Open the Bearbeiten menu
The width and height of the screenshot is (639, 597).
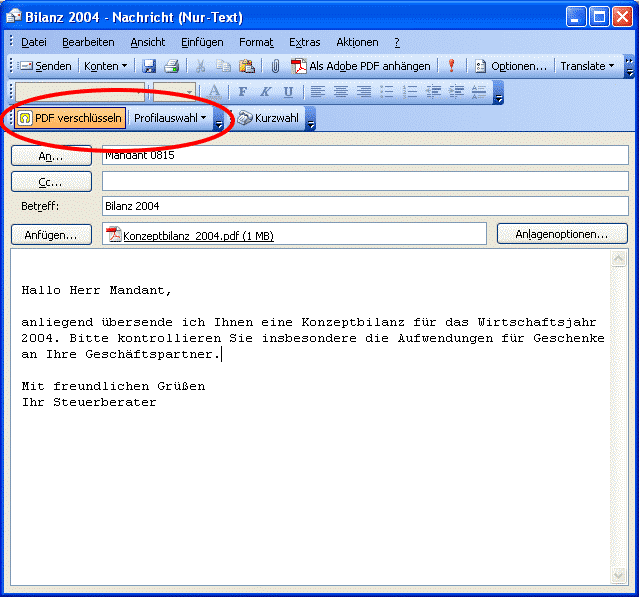tap(88, 42)
